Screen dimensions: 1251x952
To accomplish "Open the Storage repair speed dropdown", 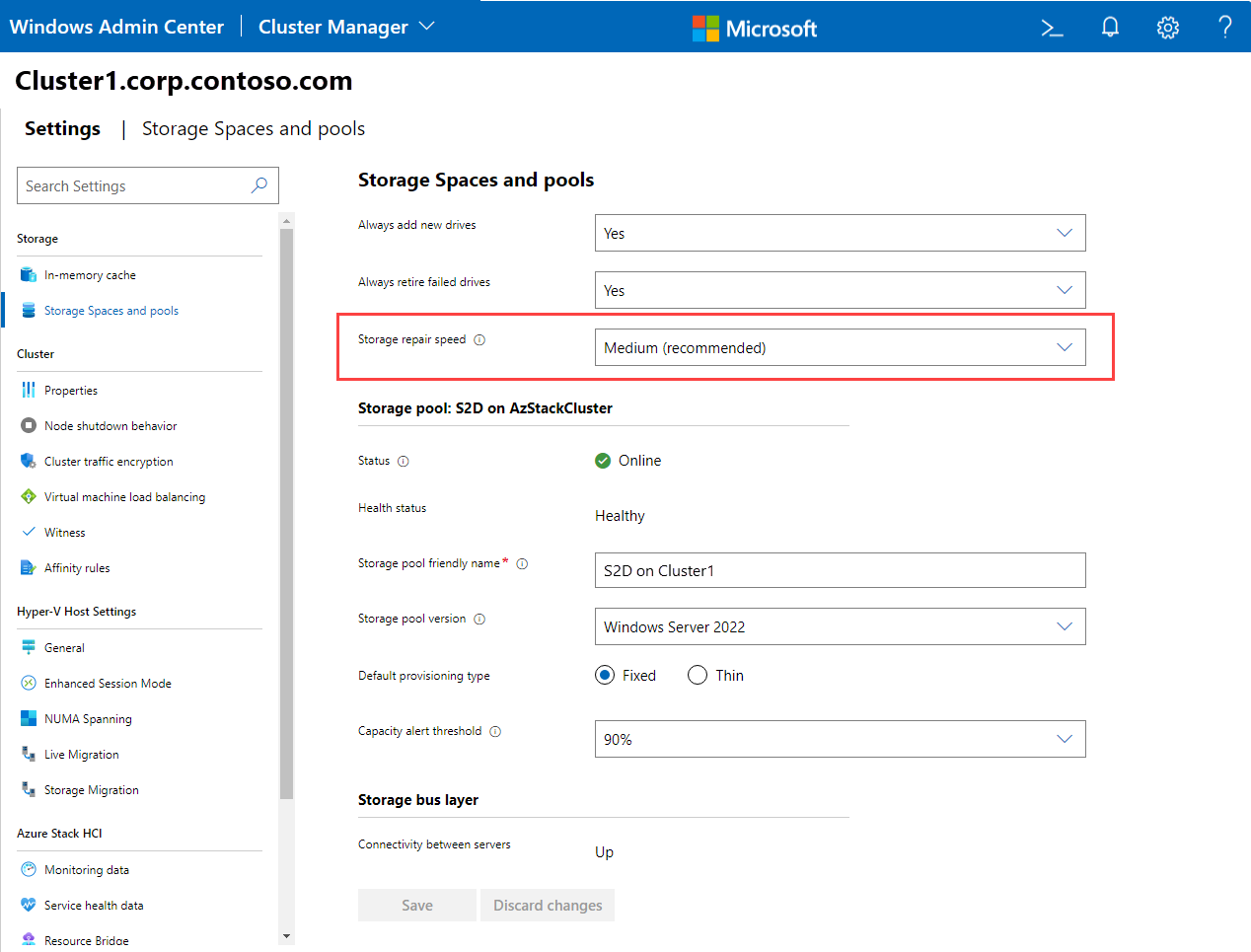I will pyautogui.click(x=840, y=348).
